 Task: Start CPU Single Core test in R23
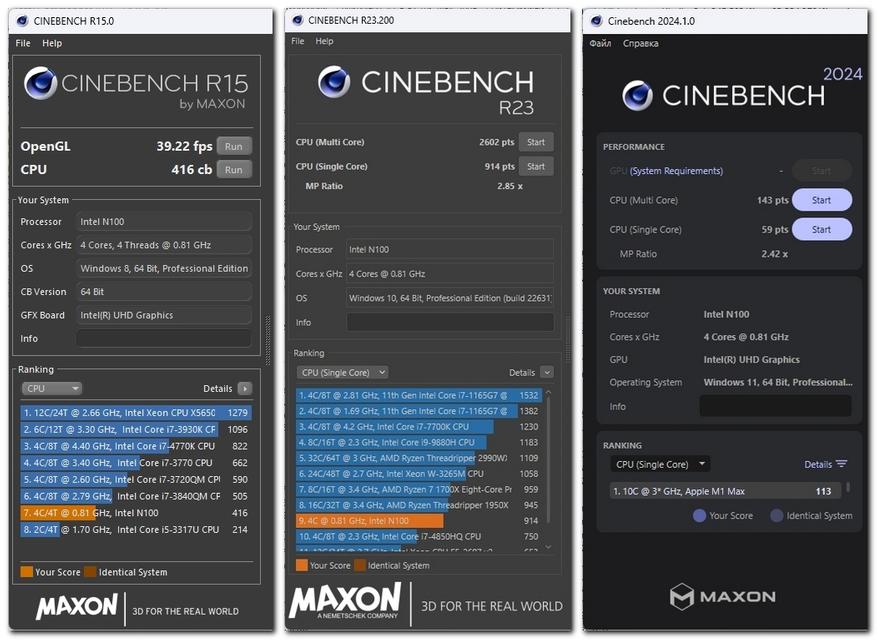pyautogui.click(x=536, y=166)
